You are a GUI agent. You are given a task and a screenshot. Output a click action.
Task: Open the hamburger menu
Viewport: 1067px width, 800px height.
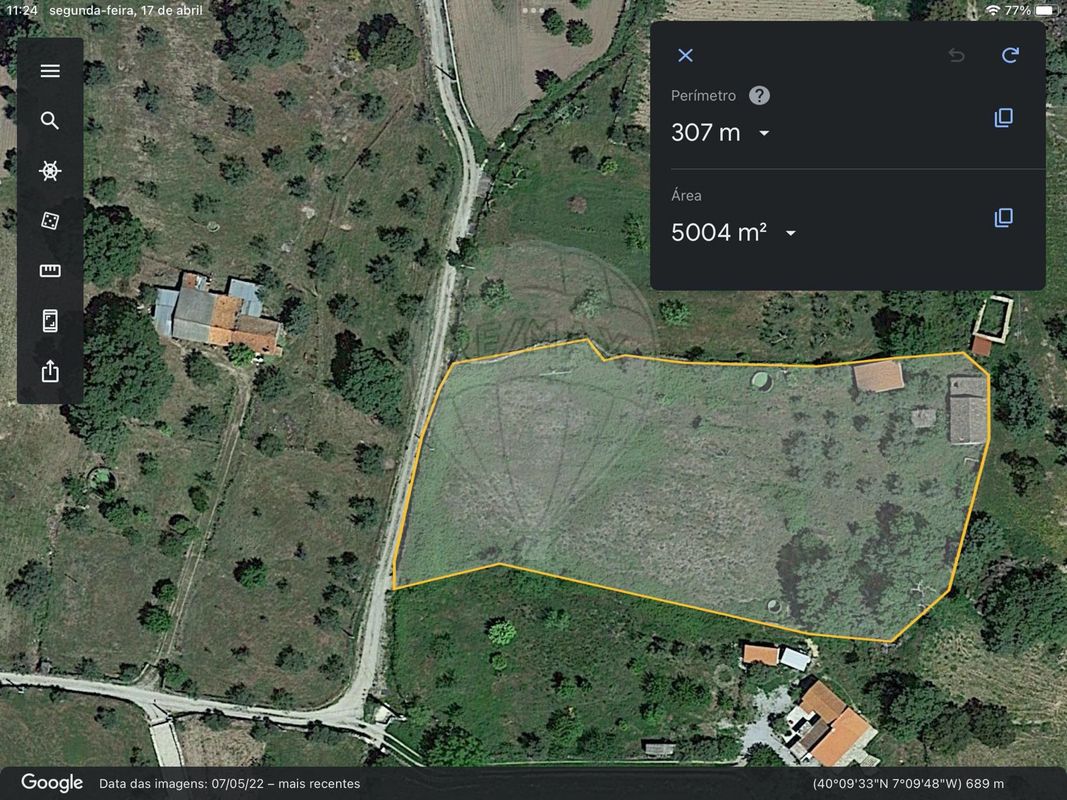[x=50, y=71]
